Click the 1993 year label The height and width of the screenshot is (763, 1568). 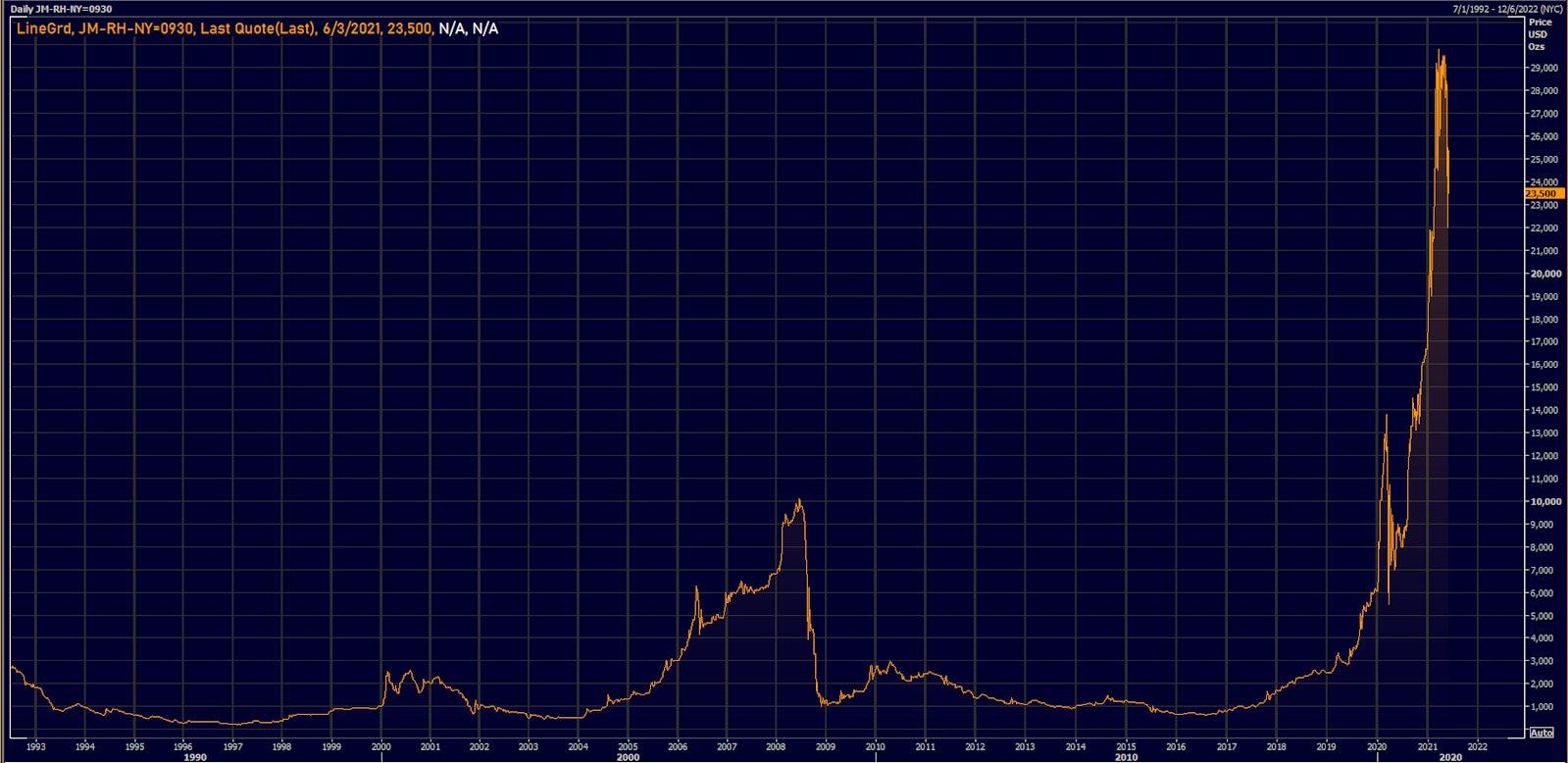(36, 746)
